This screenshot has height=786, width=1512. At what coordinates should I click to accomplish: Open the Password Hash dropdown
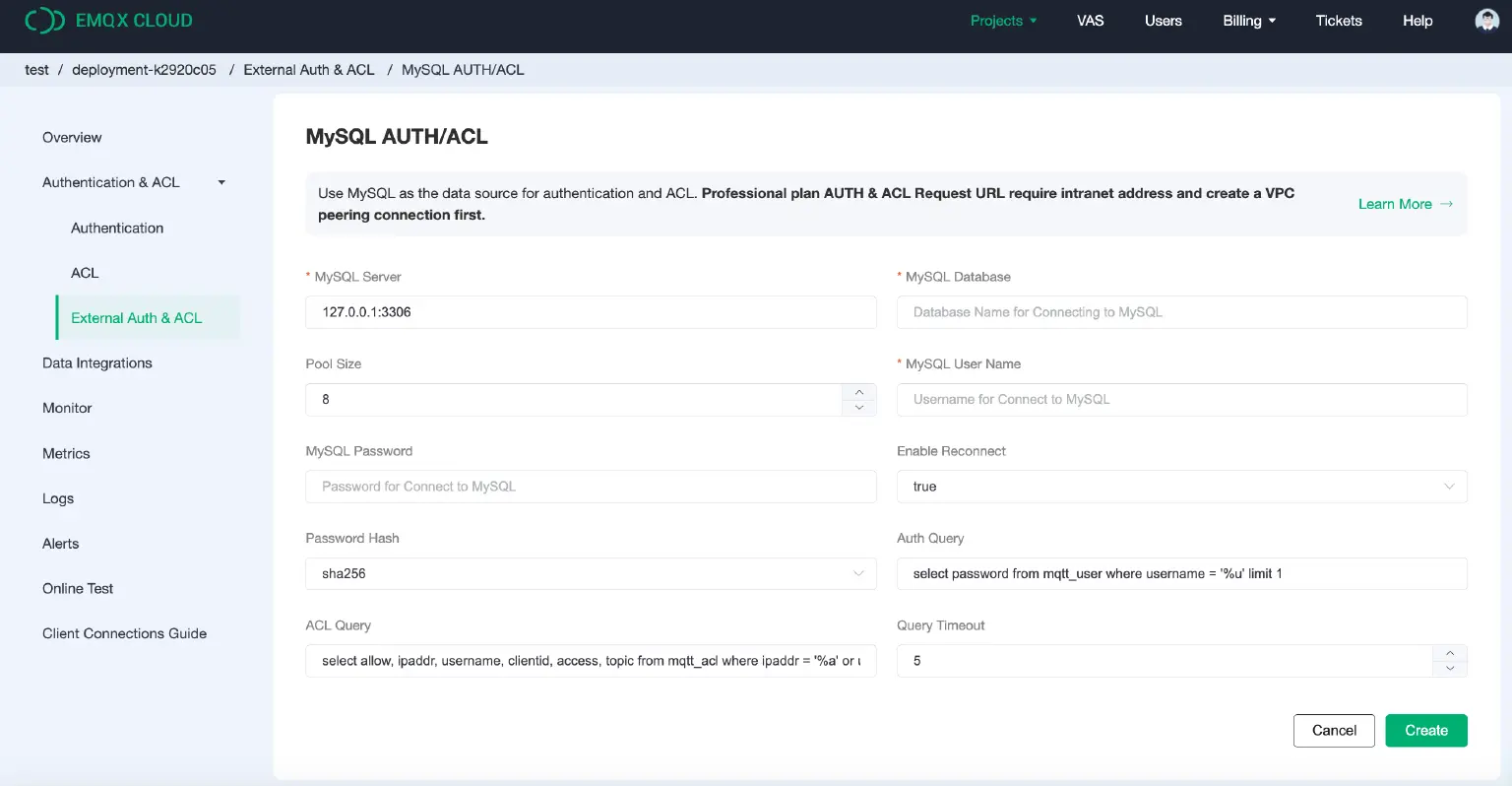point(591,573)
